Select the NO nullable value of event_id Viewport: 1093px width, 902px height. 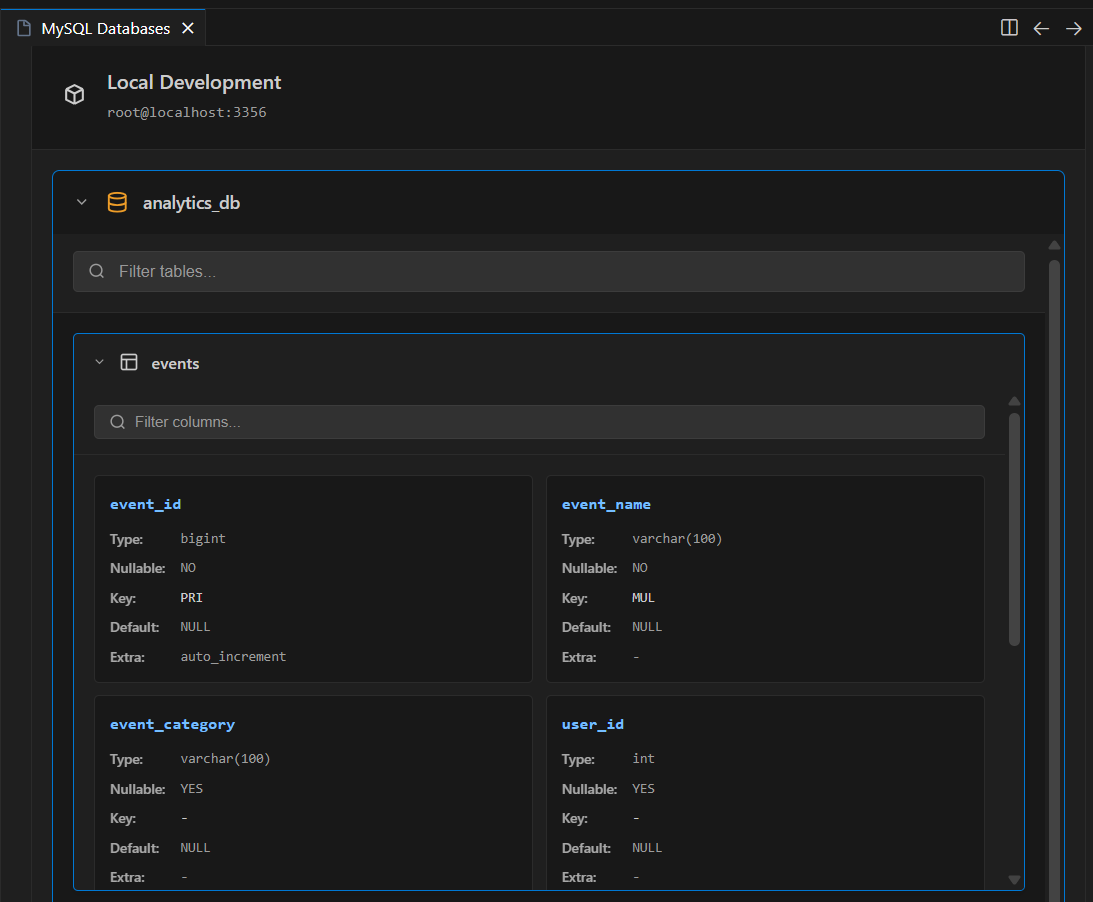coord(188,568)
